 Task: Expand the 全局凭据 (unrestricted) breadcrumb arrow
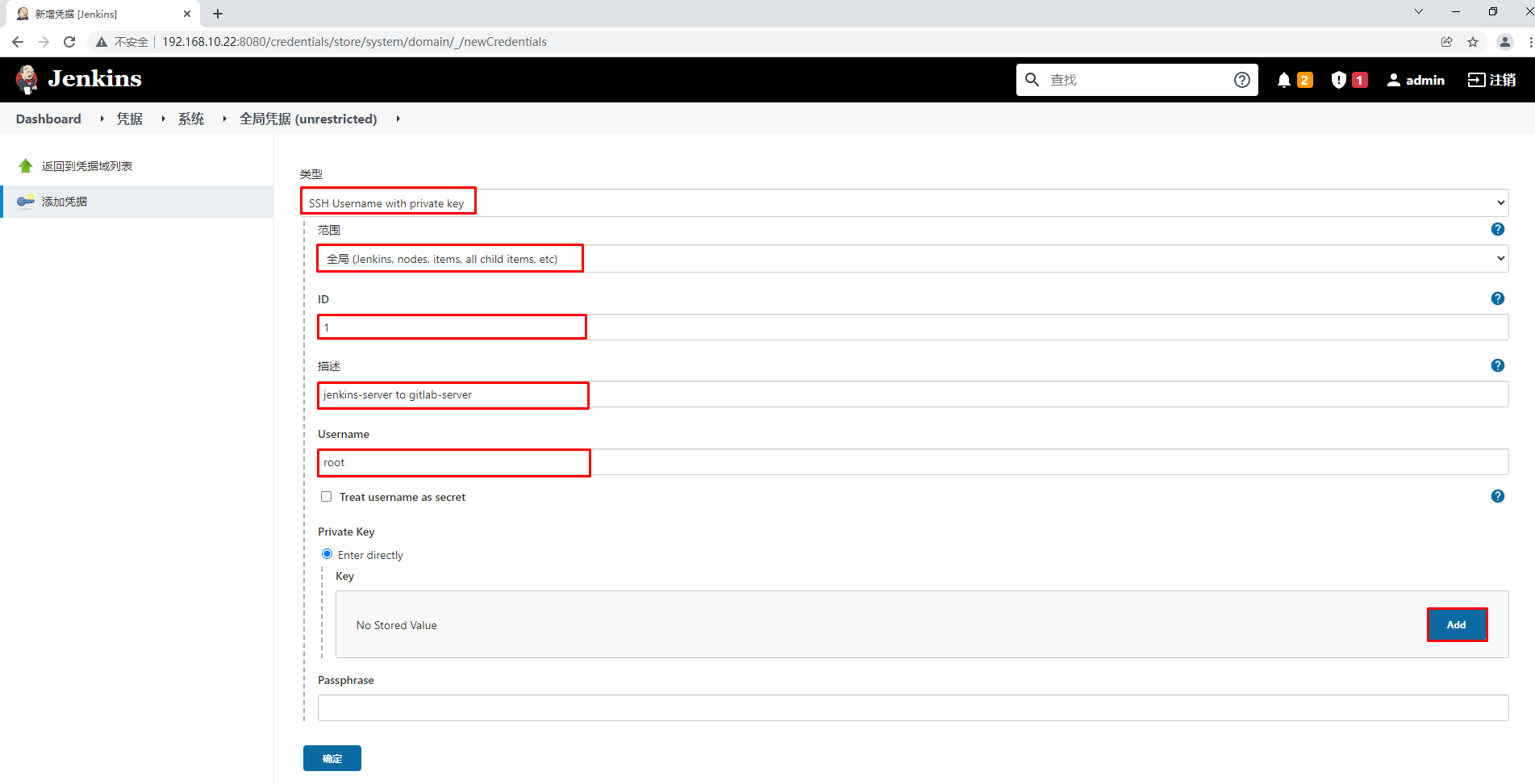tap(398, 119)
